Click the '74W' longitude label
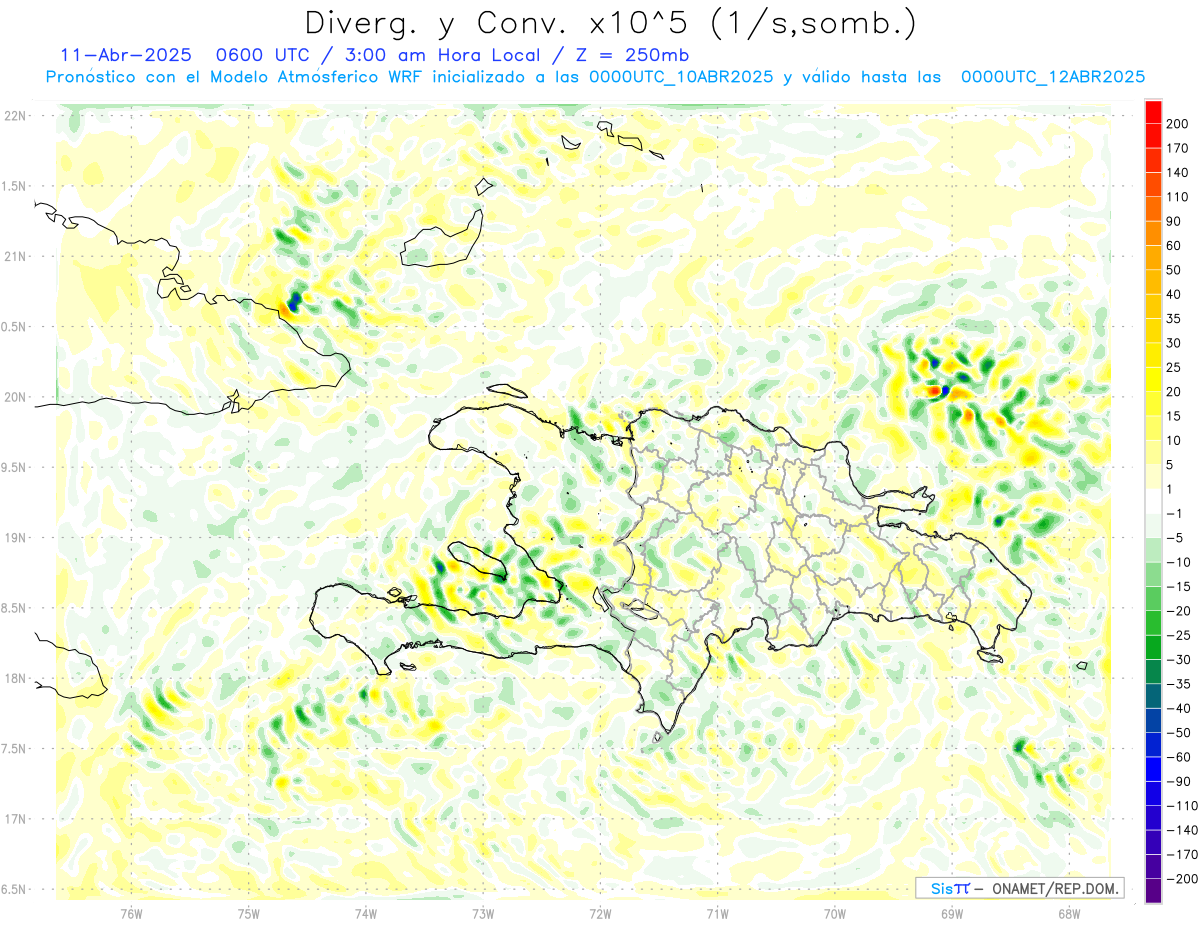 pyautogui.click(x=366, y=912)
